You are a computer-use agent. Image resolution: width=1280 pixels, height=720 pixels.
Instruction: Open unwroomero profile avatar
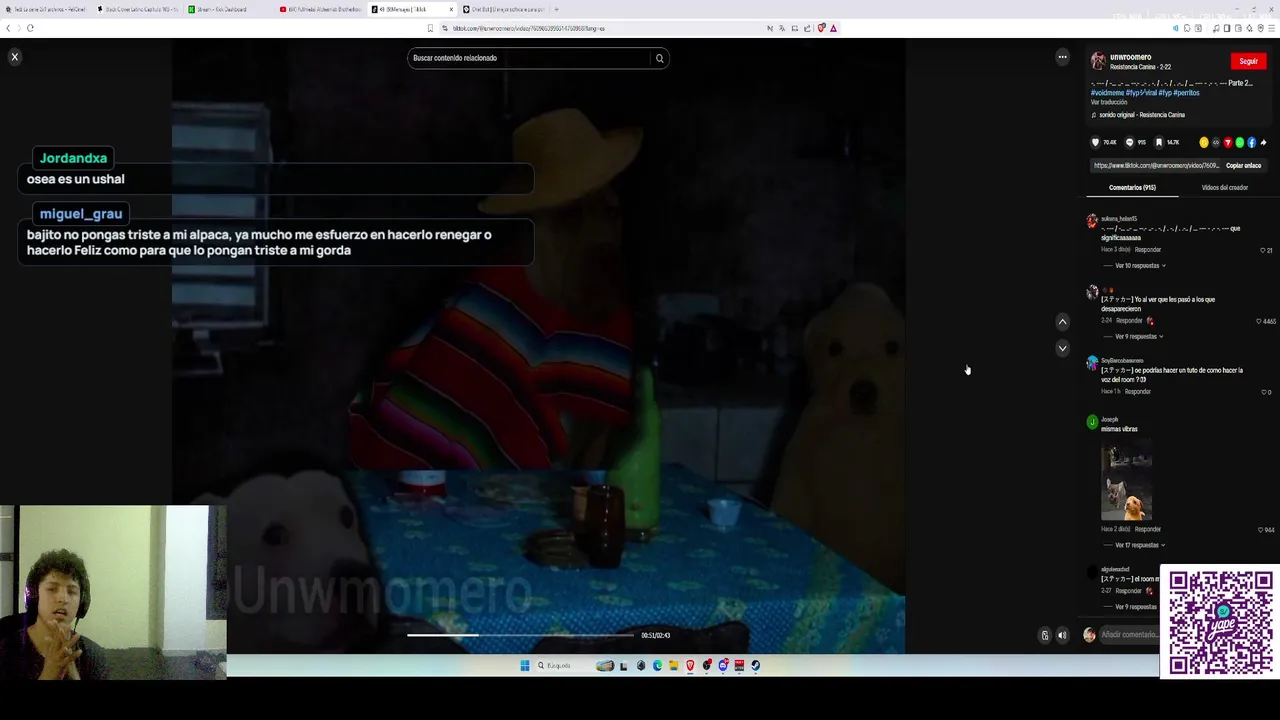coord(1098,61)
